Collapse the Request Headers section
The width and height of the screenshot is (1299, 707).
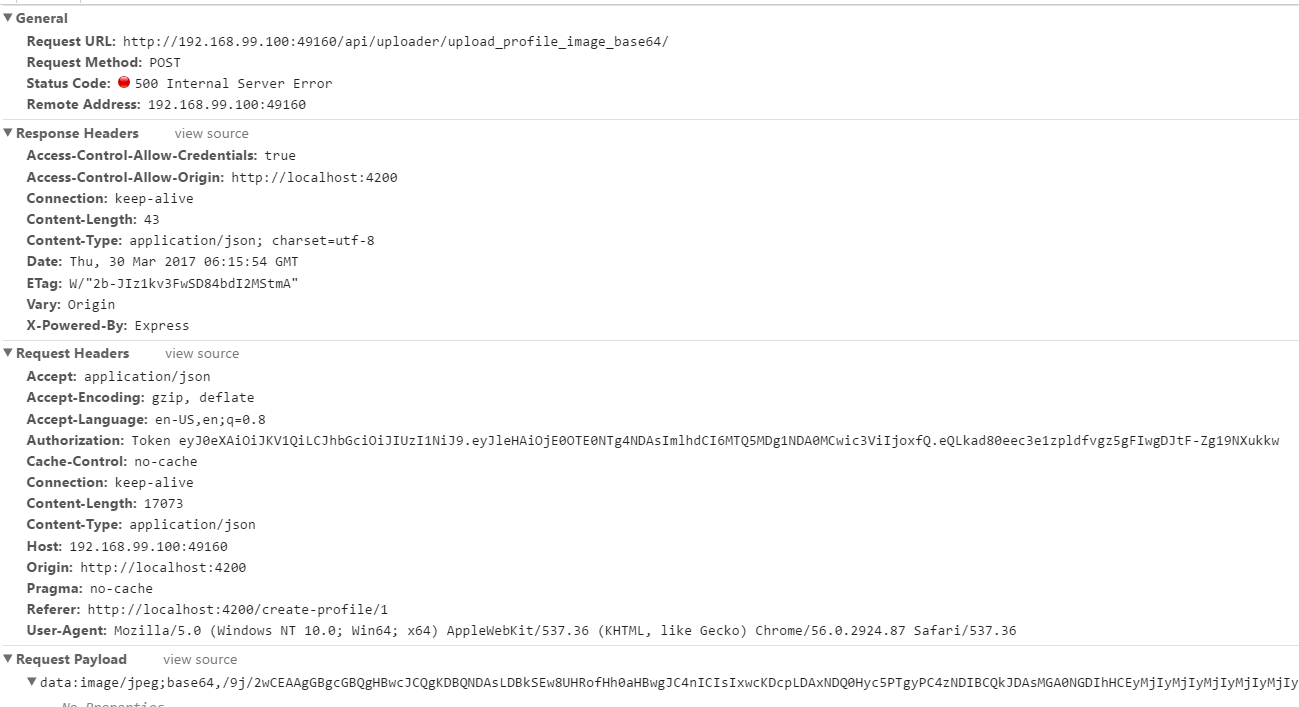[x=8, y=353]
